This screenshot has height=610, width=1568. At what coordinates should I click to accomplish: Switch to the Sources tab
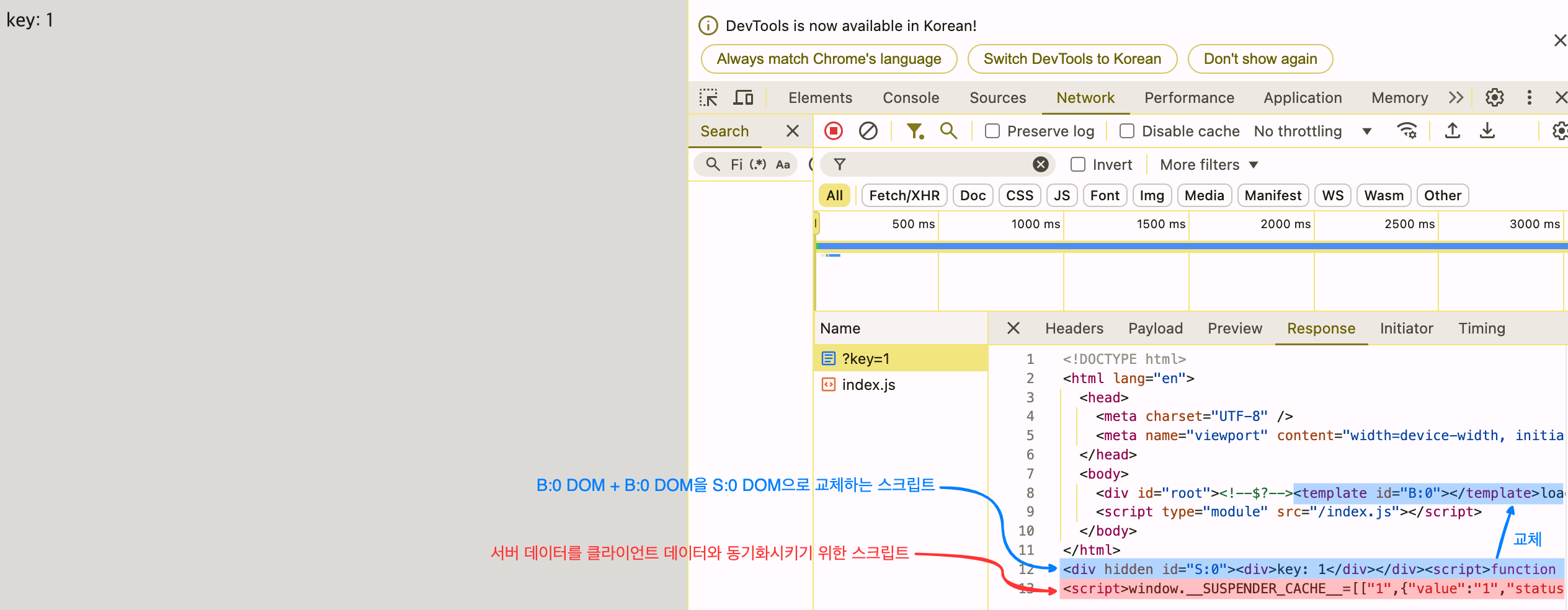[997, 97]
